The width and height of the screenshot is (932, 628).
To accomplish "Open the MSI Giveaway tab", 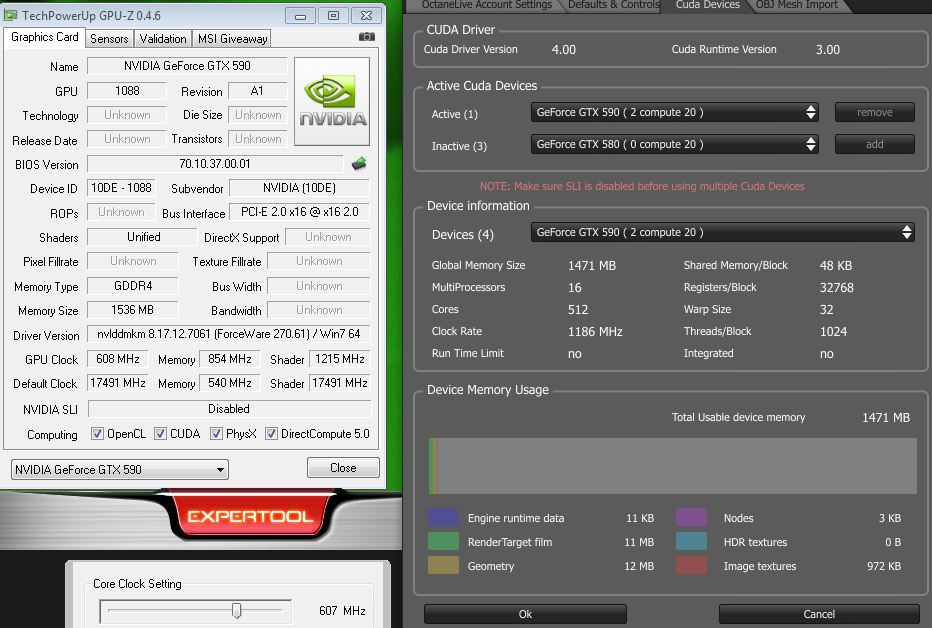I will 232,39.
